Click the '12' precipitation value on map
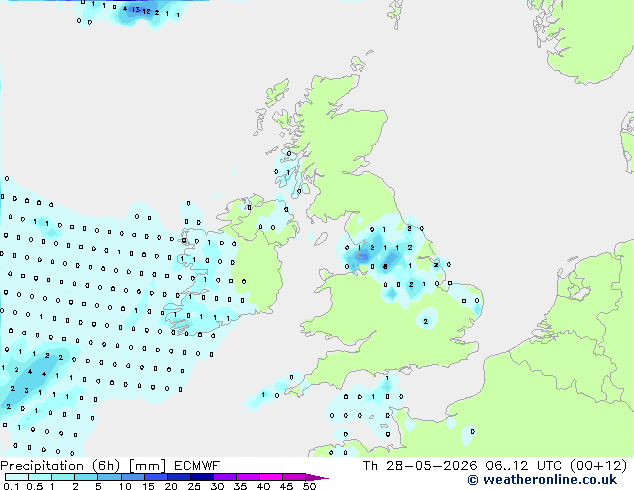The width and height of the screenshot is (634, 490). tap(146, 11)
